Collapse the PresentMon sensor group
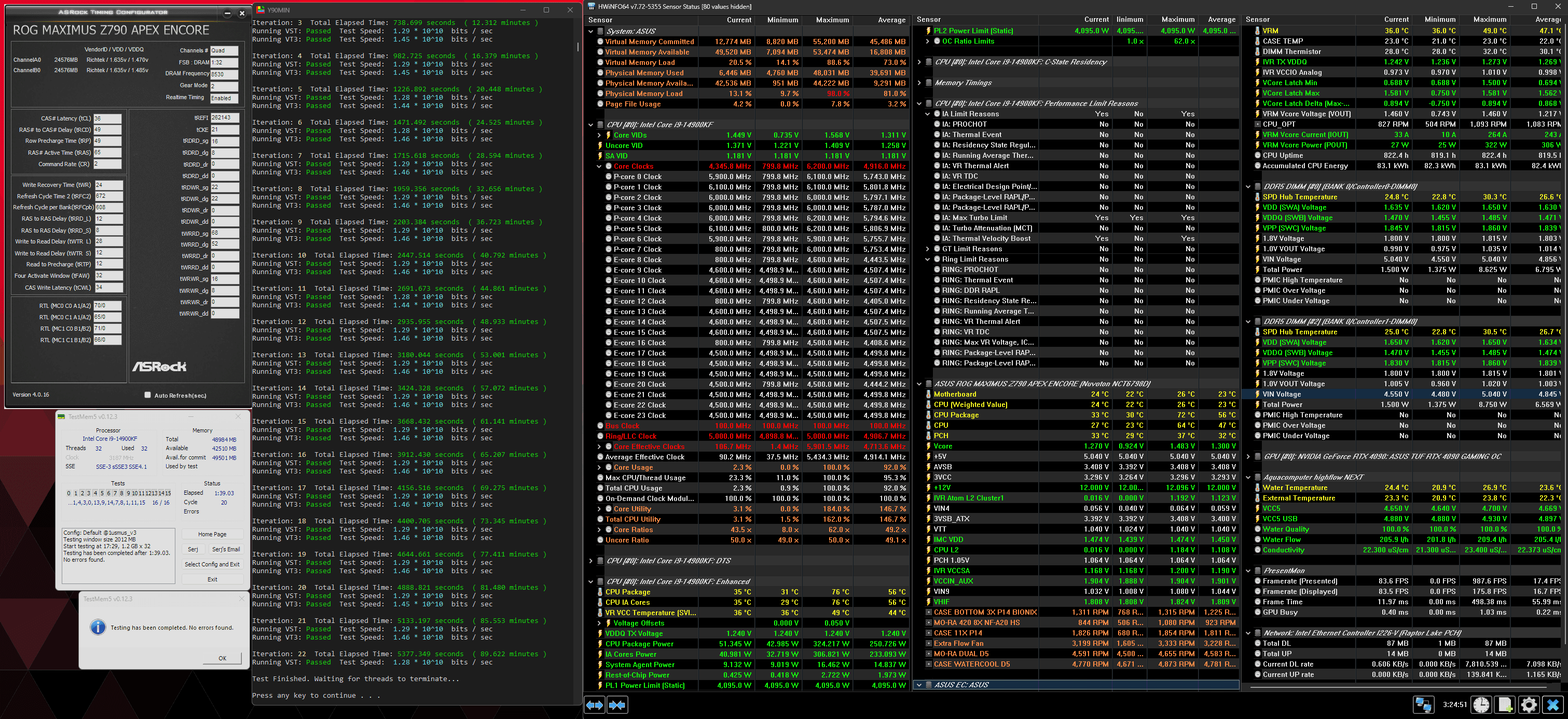The width and height of the screenshot is (1568, 719). coord(1248,571)
